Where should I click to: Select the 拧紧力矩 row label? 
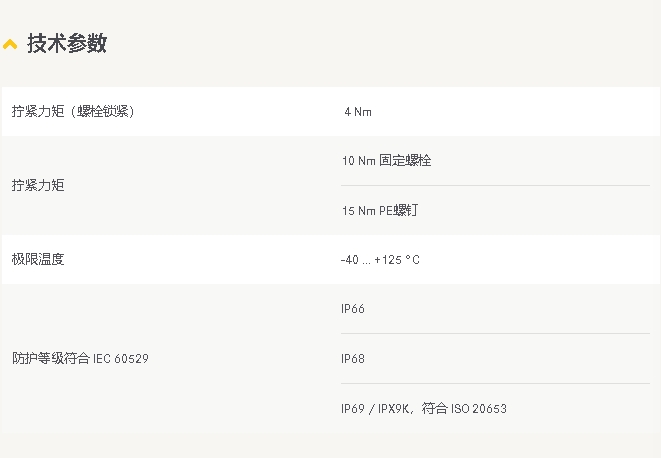(x=38, y=185)
